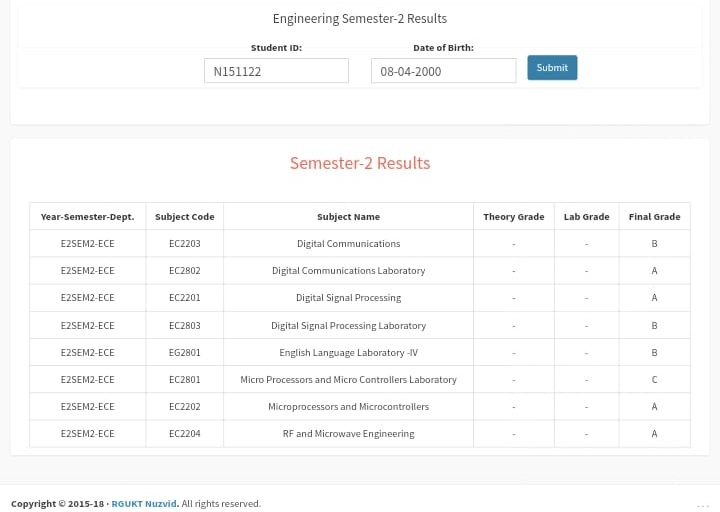The height and width of the screenshot is (512, 720).
Task: Select the Digital Communications subject cell
Action: click(x=348, y=244)
